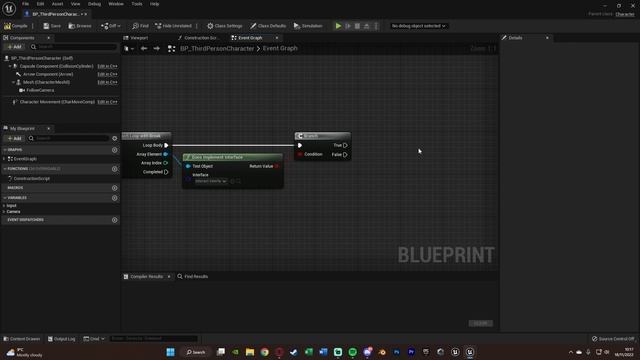Add a new macro with plus icon
The width and height of the screenshot is (640, 360).
[115, 188]
